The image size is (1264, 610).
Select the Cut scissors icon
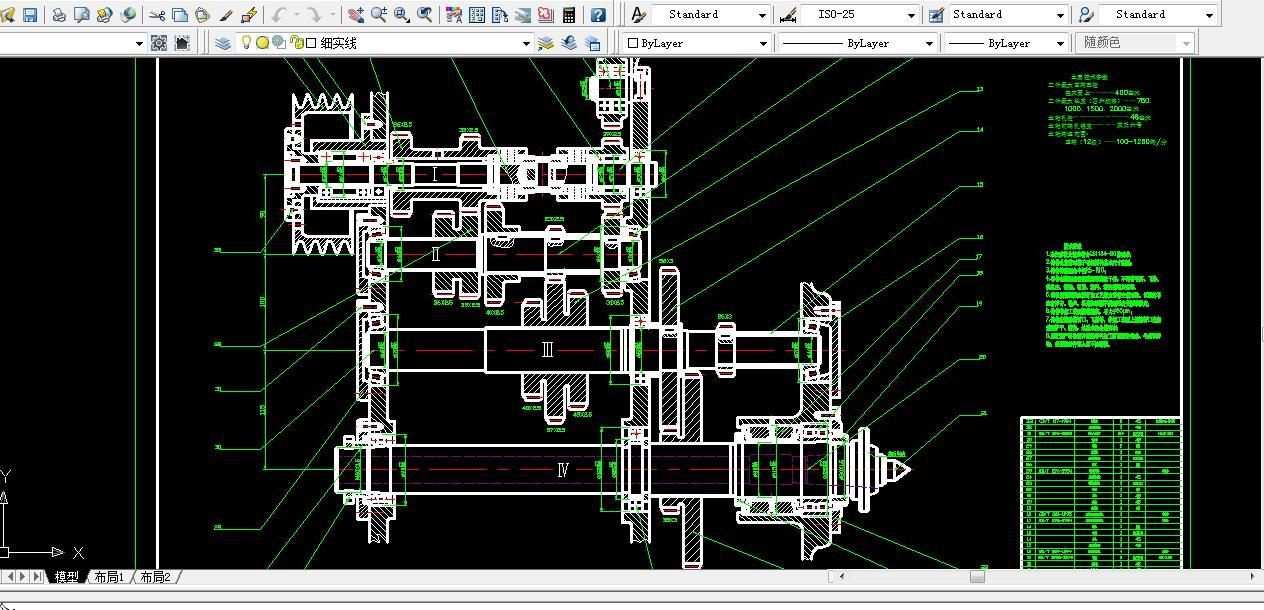tap(157, 15)
